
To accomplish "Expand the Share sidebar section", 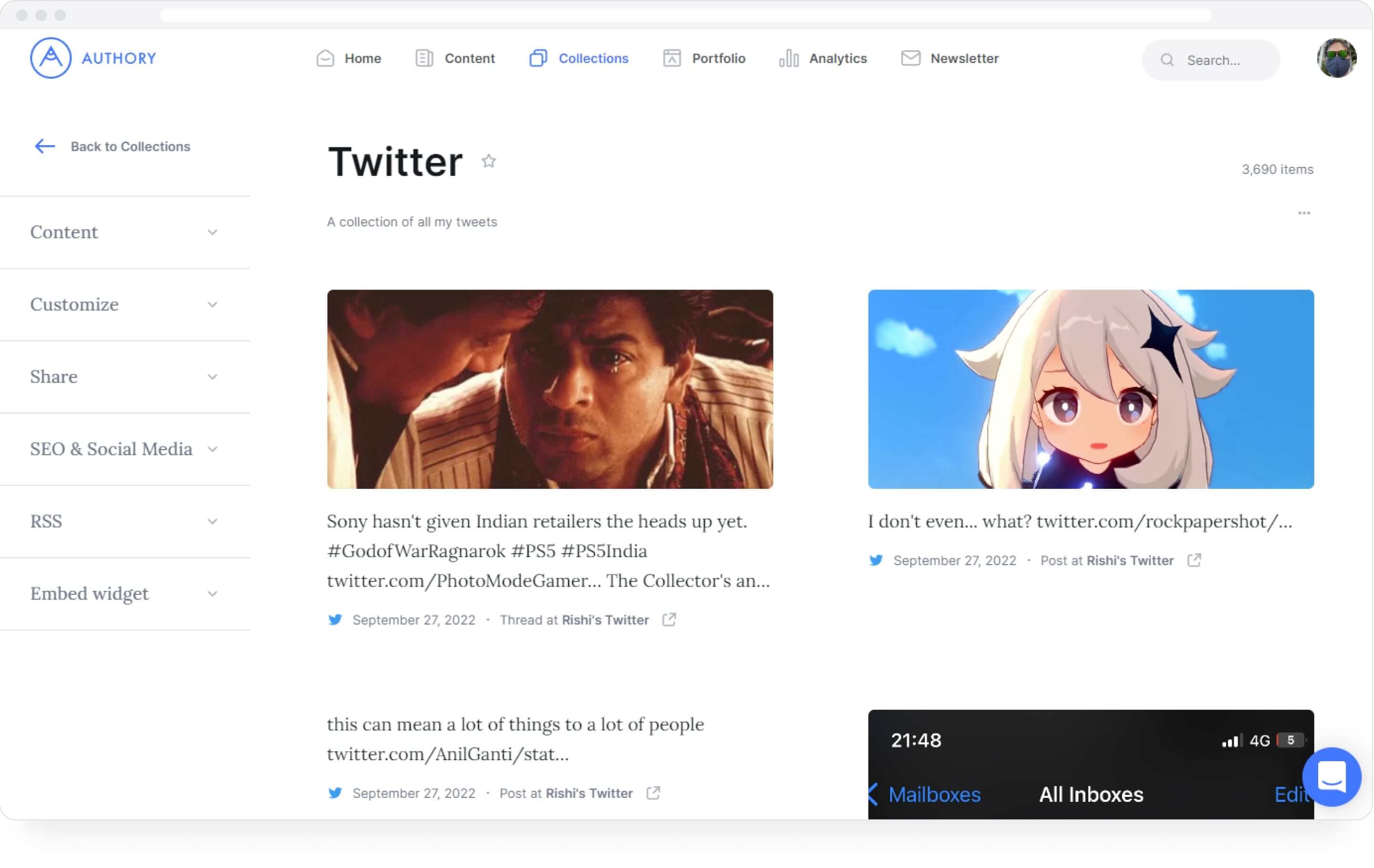I will tap(125, 377).
